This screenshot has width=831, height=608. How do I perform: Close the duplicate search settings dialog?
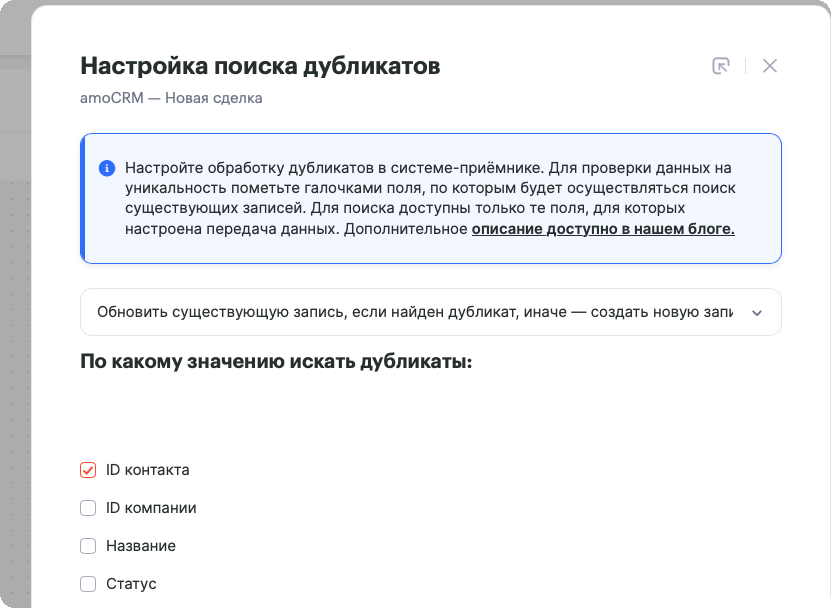click(770, 66)
